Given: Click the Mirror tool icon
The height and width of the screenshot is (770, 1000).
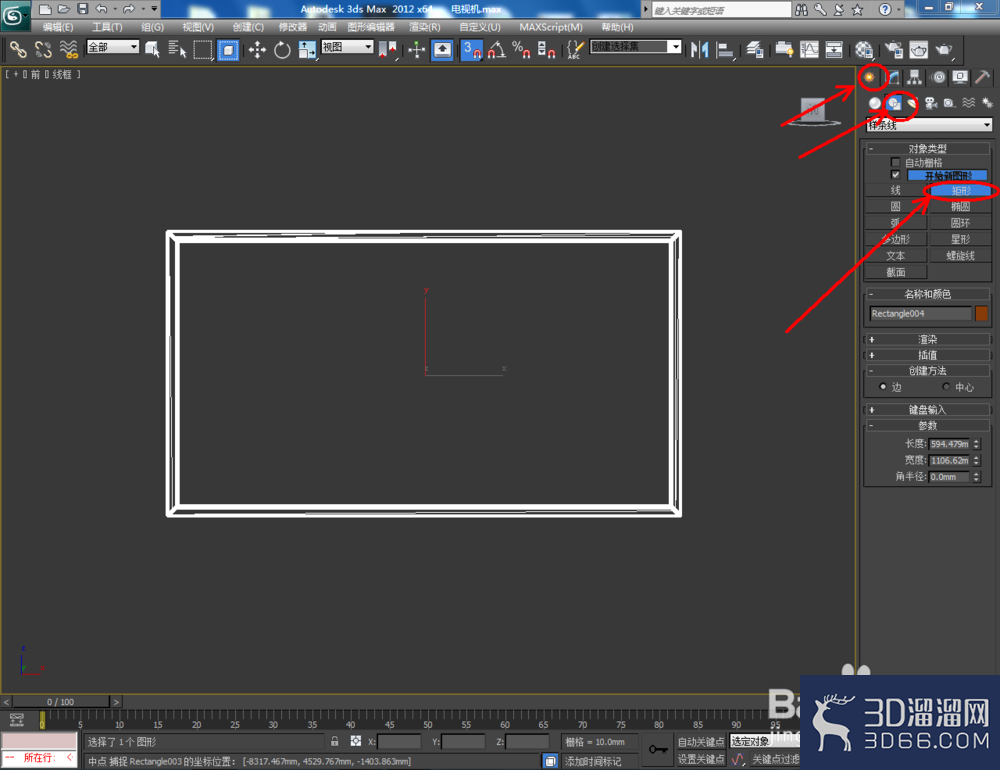Looking at the screenshot, I should (x=700, y=49).
